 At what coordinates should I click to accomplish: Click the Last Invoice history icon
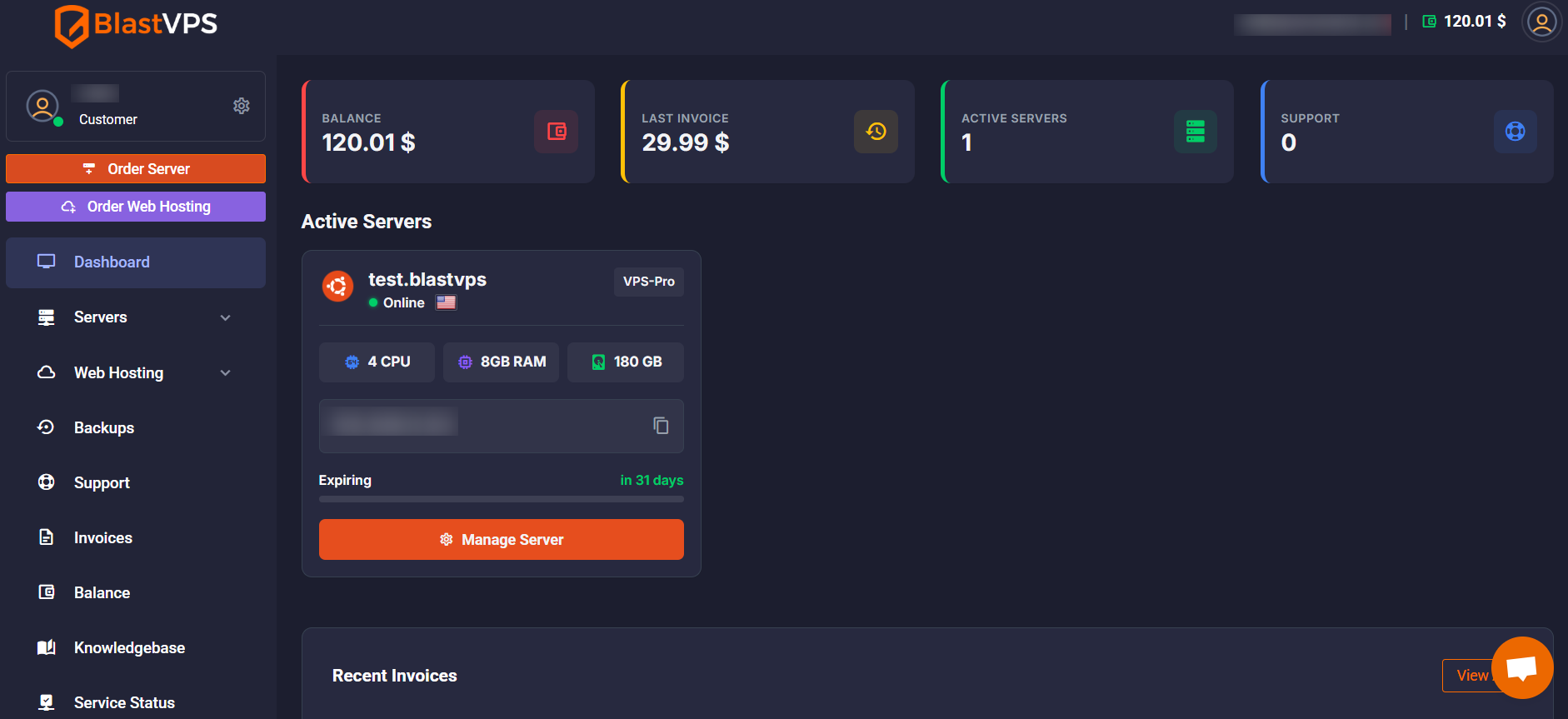pos(876,132)
